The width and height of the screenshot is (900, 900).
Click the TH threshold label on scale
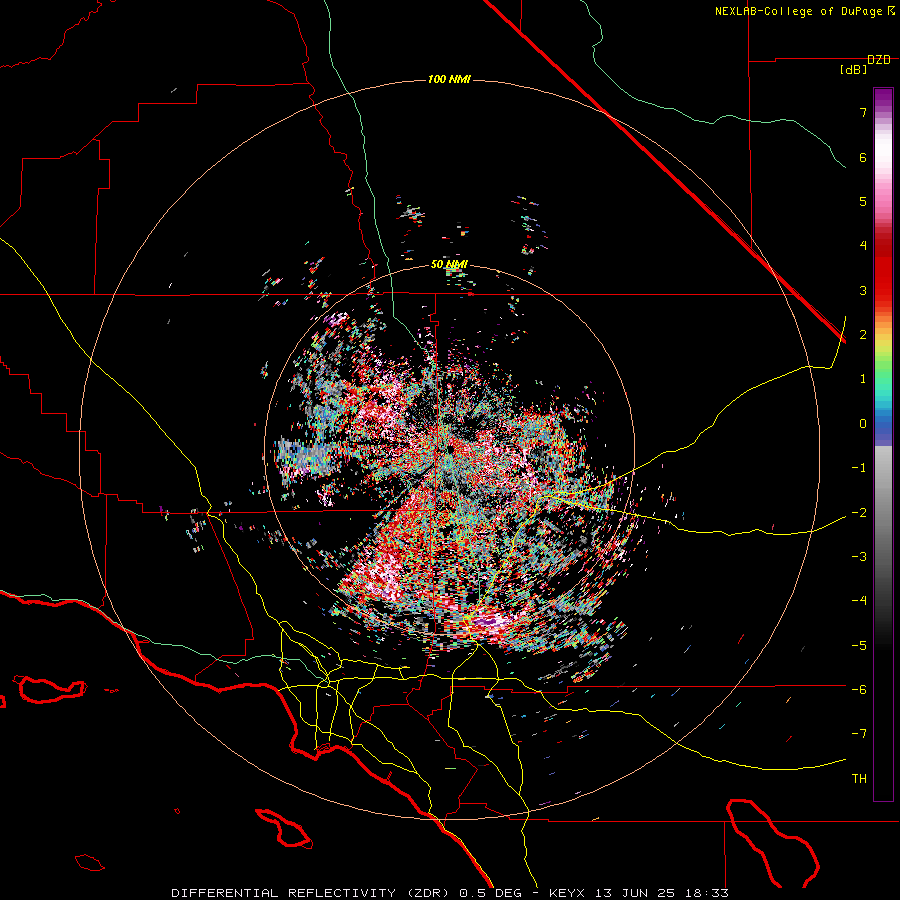pos(859,779)
